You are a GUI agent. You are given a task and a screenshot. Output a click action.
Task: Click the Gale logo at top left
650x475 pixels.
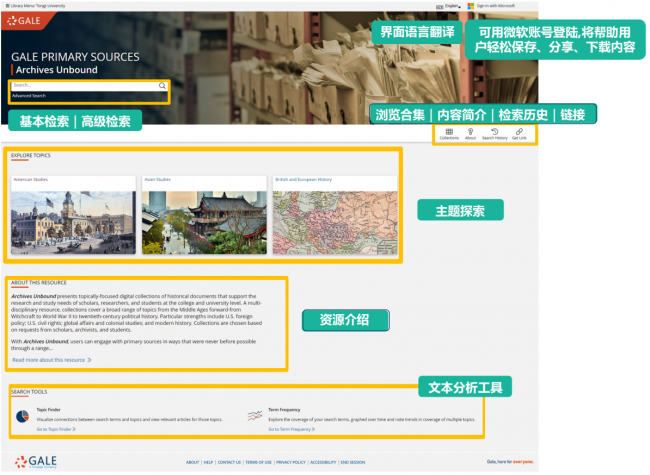(25, 21)
